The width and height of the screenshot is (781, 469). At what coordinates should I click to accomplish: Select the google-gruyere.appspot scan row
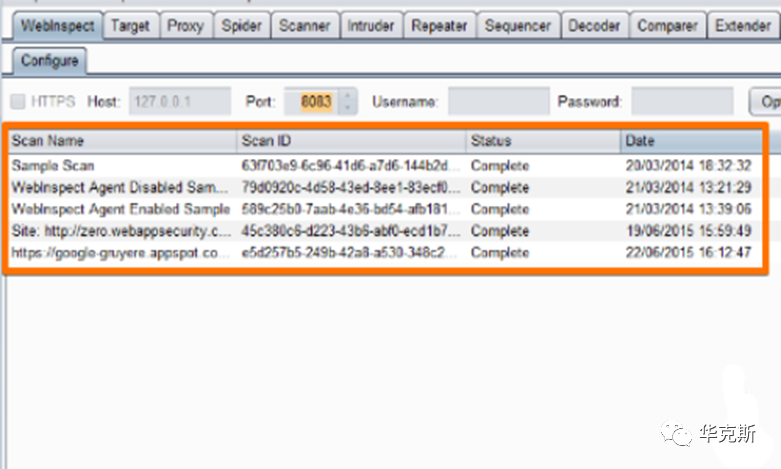coord(120,253)
